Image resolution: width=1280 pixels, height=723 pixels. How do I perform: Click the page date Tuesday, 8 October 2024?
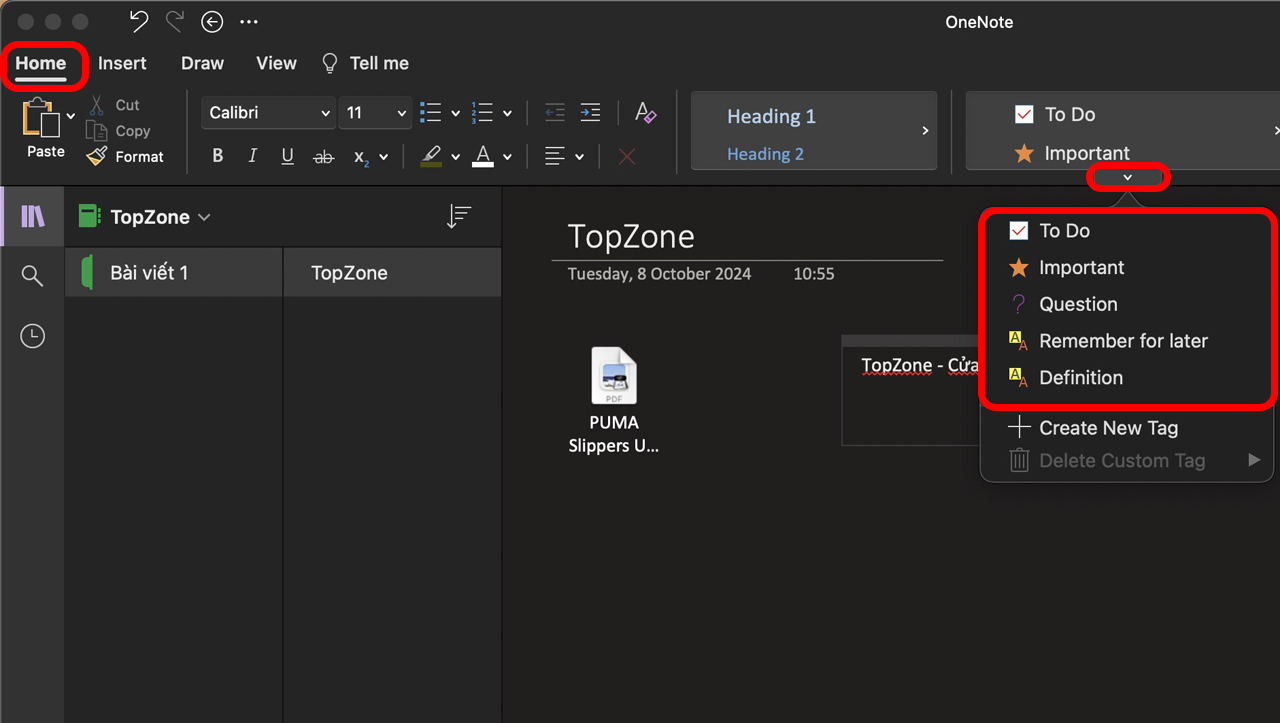(659, 273)
